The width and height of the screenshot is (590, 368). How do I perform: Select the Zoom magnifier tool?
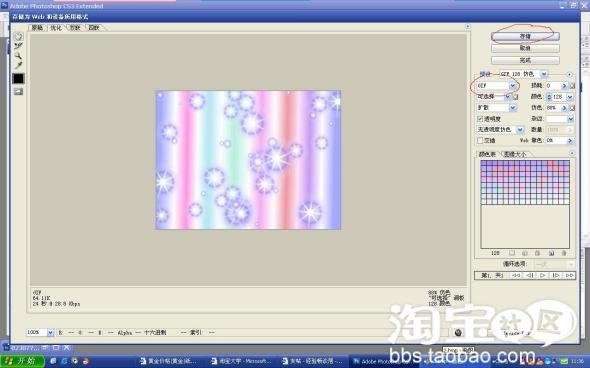(x=18, y=56)
